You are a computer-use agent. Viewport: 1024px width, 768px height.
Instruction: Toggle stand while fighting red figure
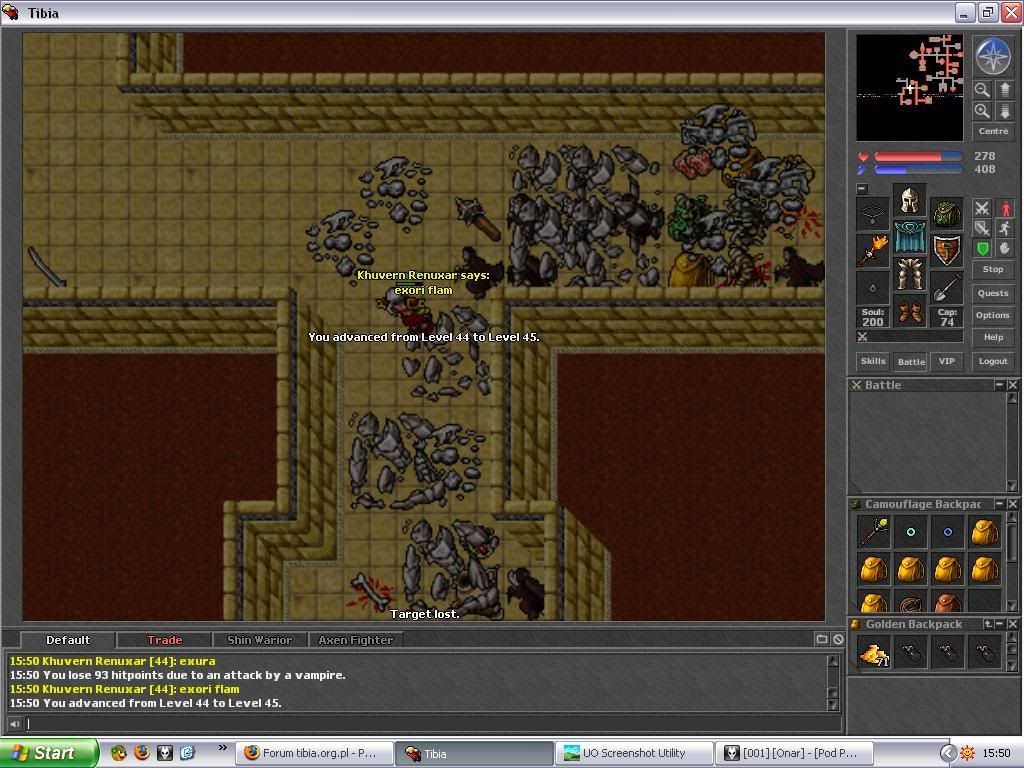1005,208
